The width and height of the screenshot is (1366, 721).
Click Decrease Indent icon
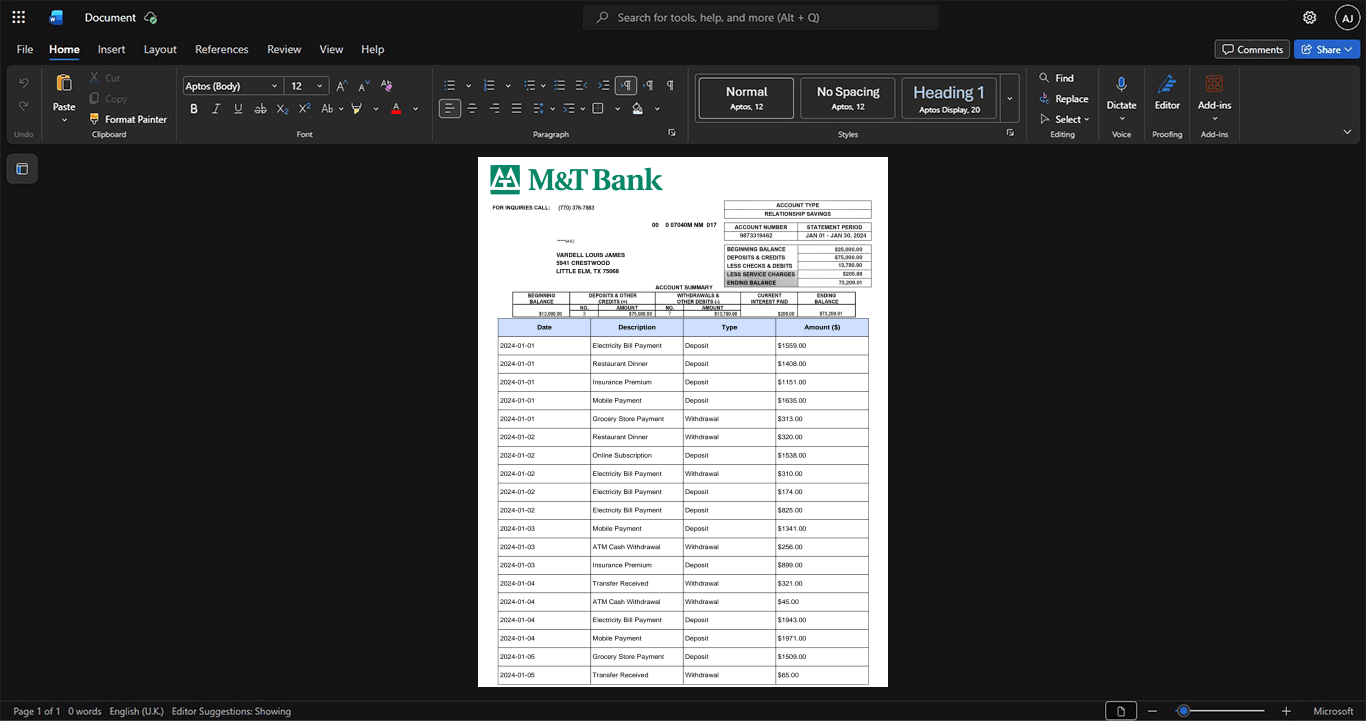[x=582, y=86]
